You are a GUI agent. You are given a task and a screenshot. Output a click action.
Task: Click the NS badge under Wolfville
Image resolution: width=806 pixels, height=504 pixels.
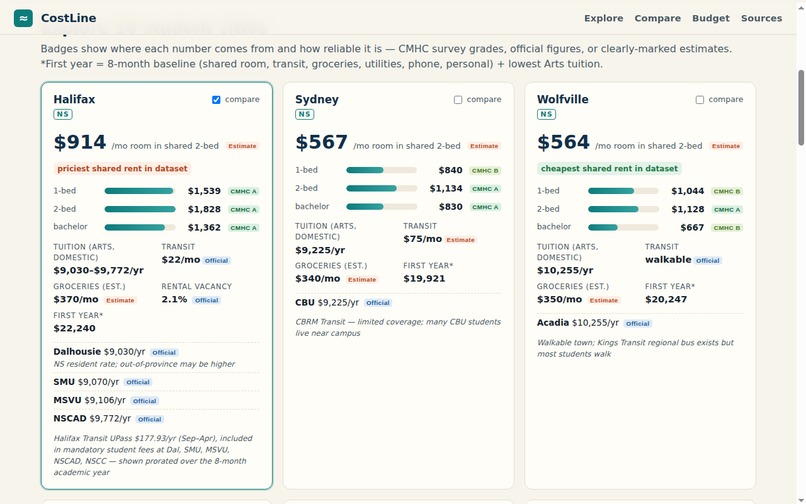(546, 114)
